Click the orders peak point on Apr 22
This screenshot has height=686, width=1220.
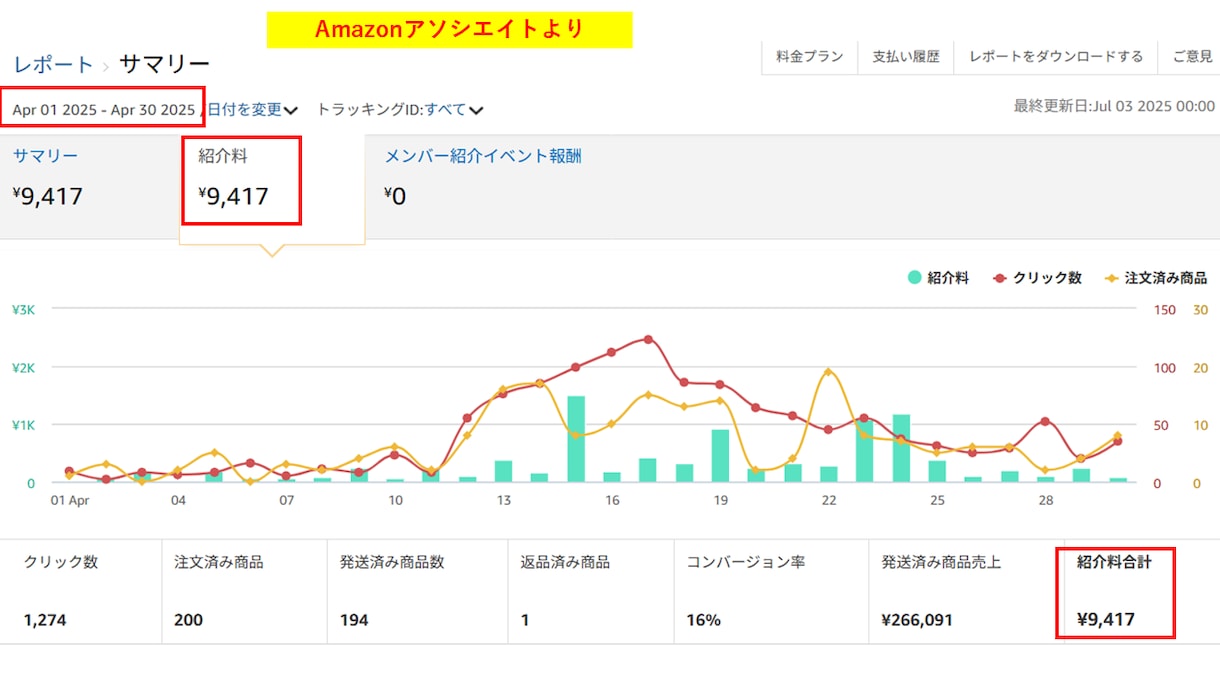tap(828, 372)
